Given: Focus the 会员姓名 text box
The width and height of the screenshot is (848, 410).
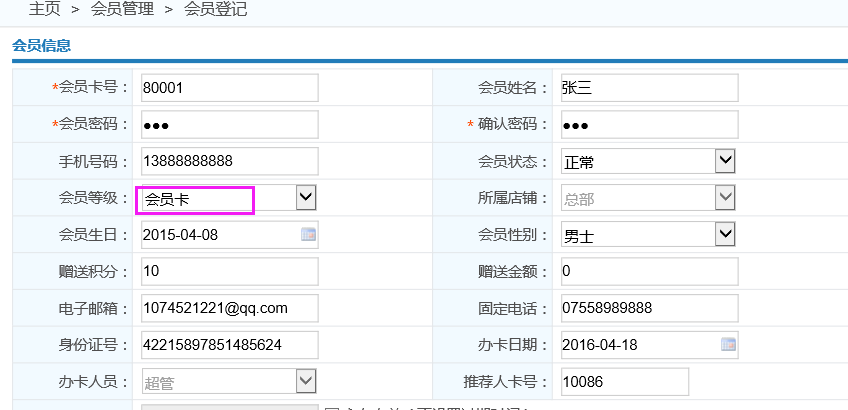Looking at the screenshot, I should pyautogui.click(x=647, y=88).
